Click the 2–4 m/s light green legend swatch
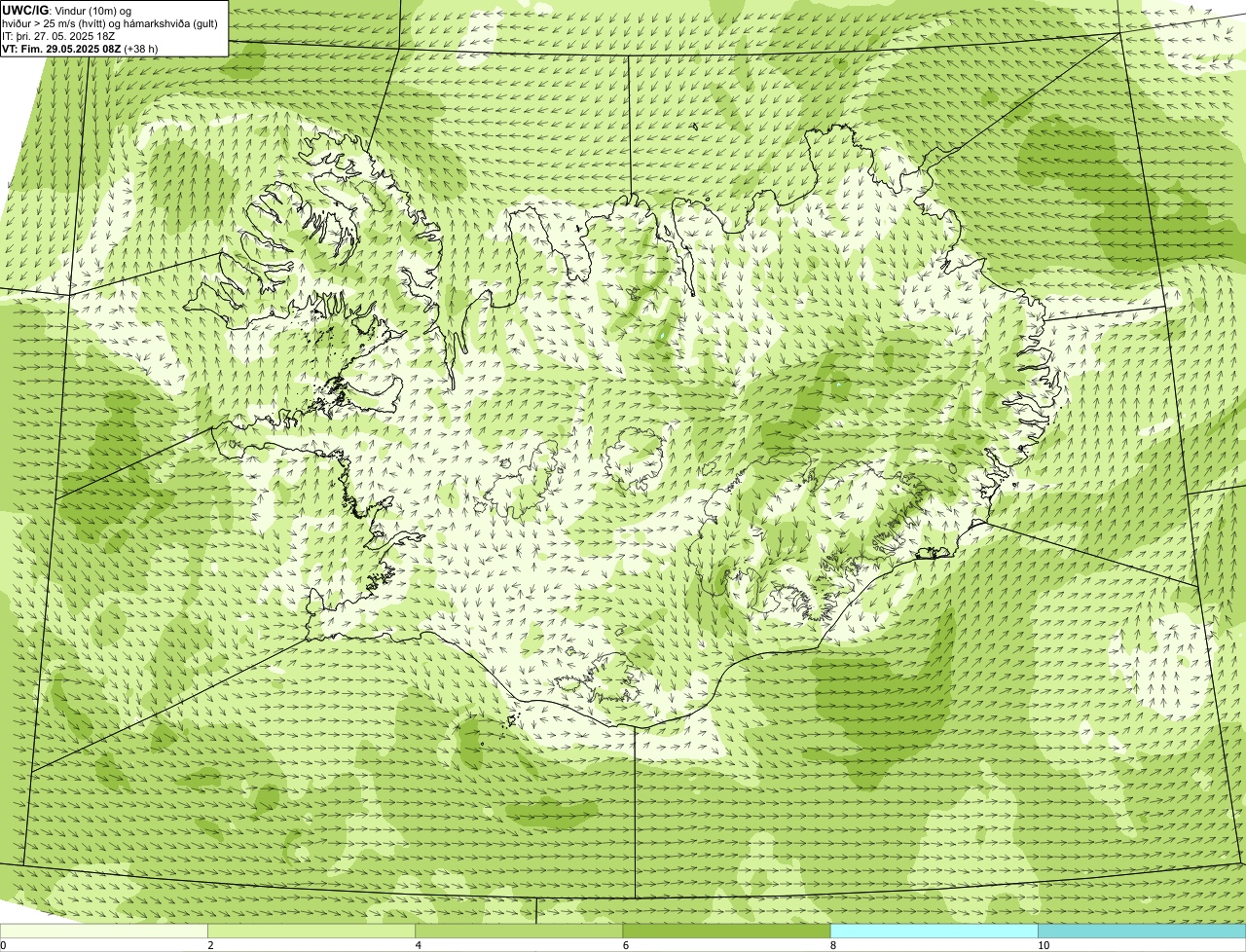 point(311,931)
